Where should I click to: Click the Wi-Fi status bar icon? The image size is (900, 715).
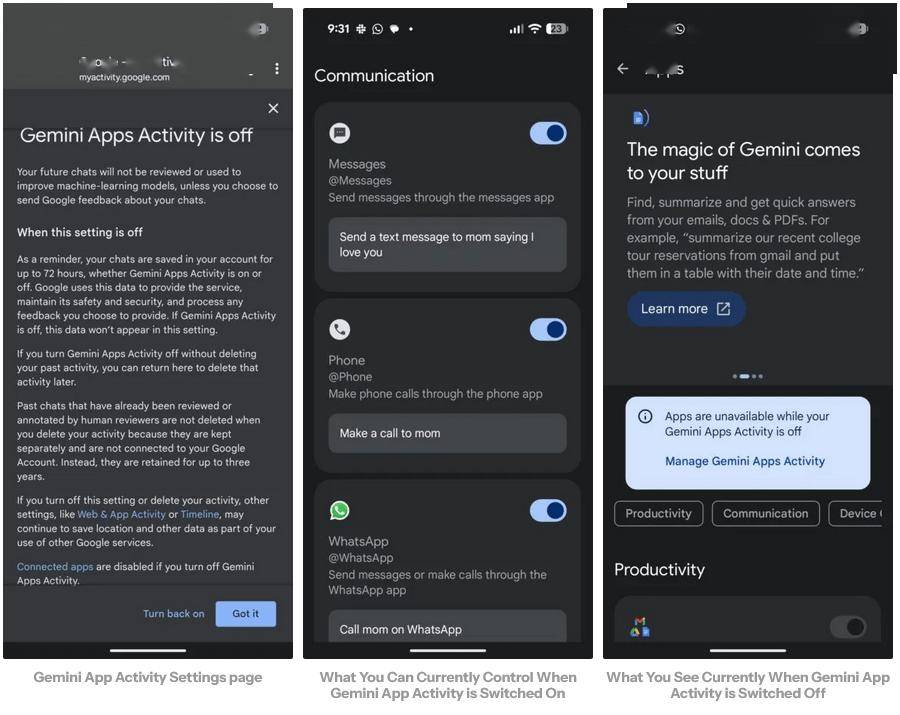535,29
